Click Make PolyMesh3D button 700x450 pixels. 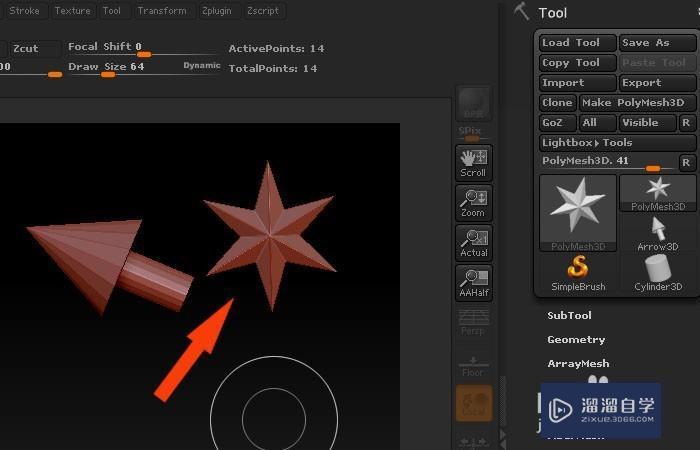pos(638,103)
